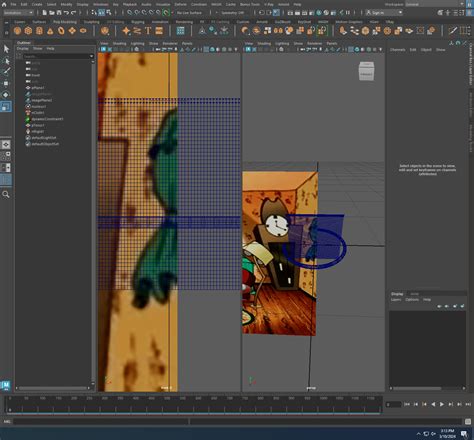Open the Deform menu
The height and width of the screenshot is (440, 474).
click(181, 4)
